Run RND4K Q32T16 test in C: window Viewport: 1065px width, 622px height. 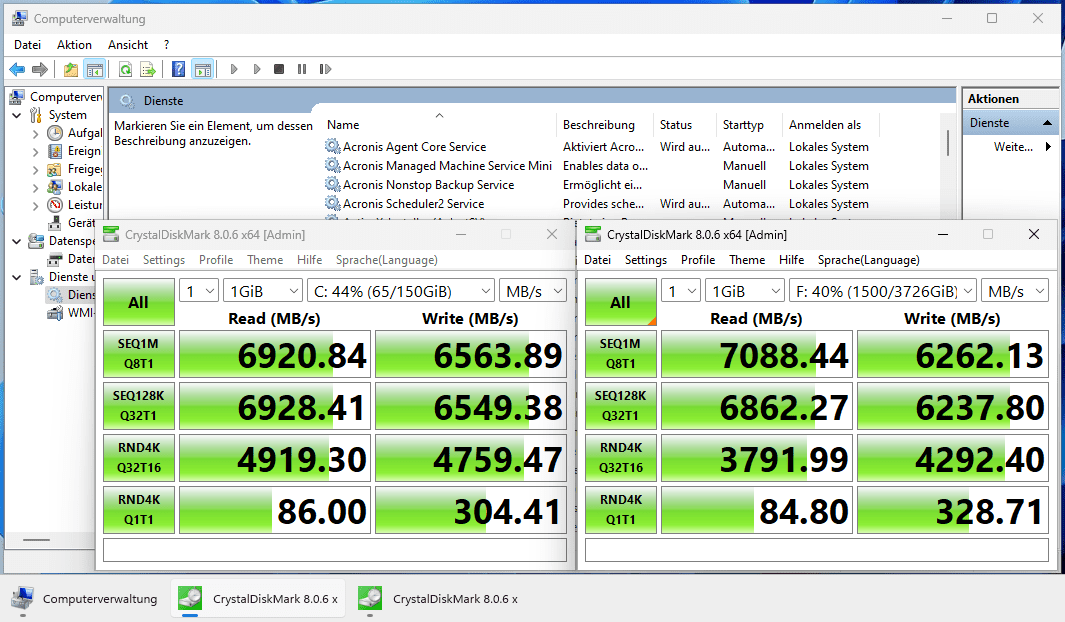click(139, 458)
